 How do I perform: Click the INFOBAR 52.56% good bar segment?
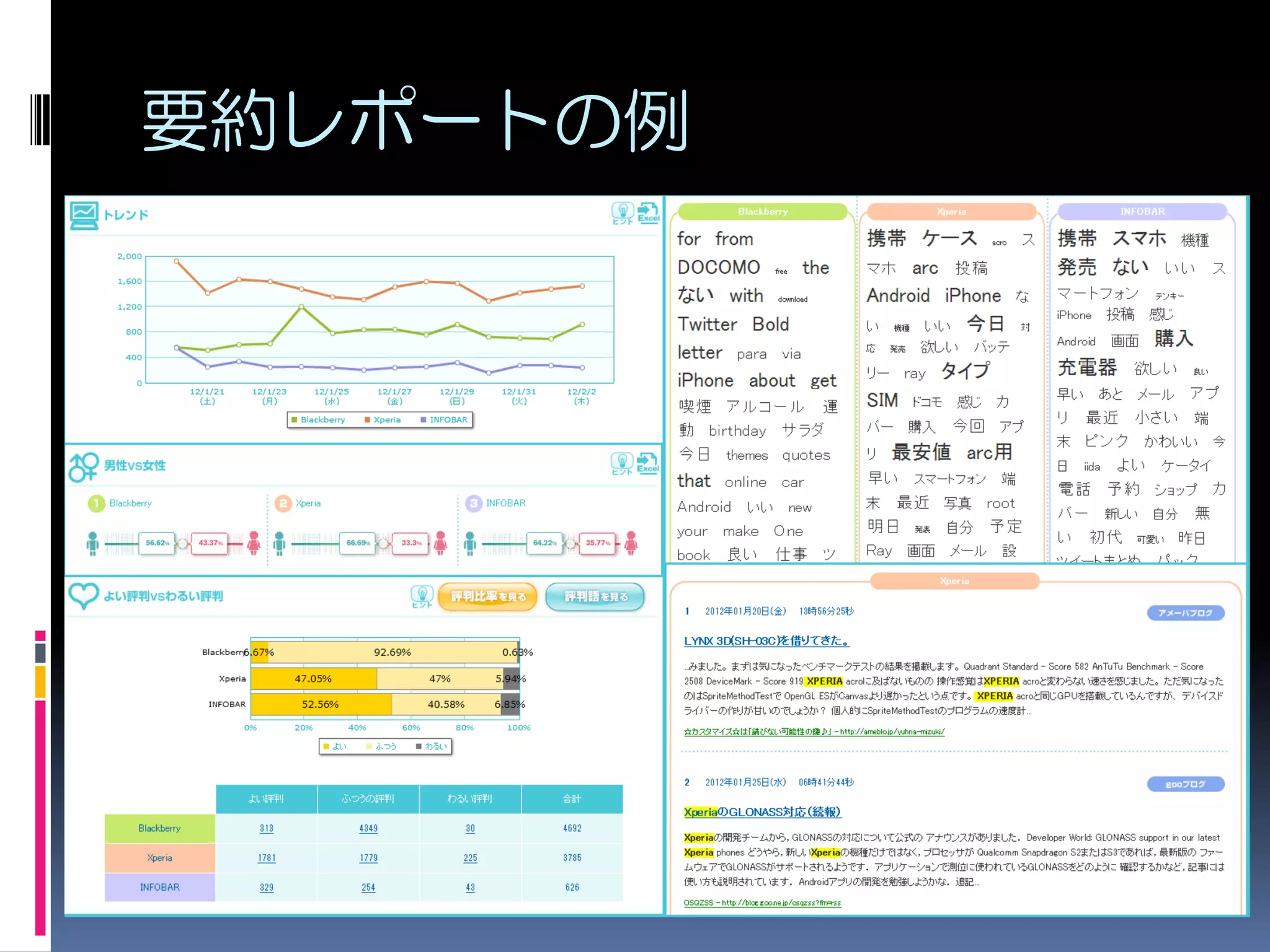coord(321,705)
